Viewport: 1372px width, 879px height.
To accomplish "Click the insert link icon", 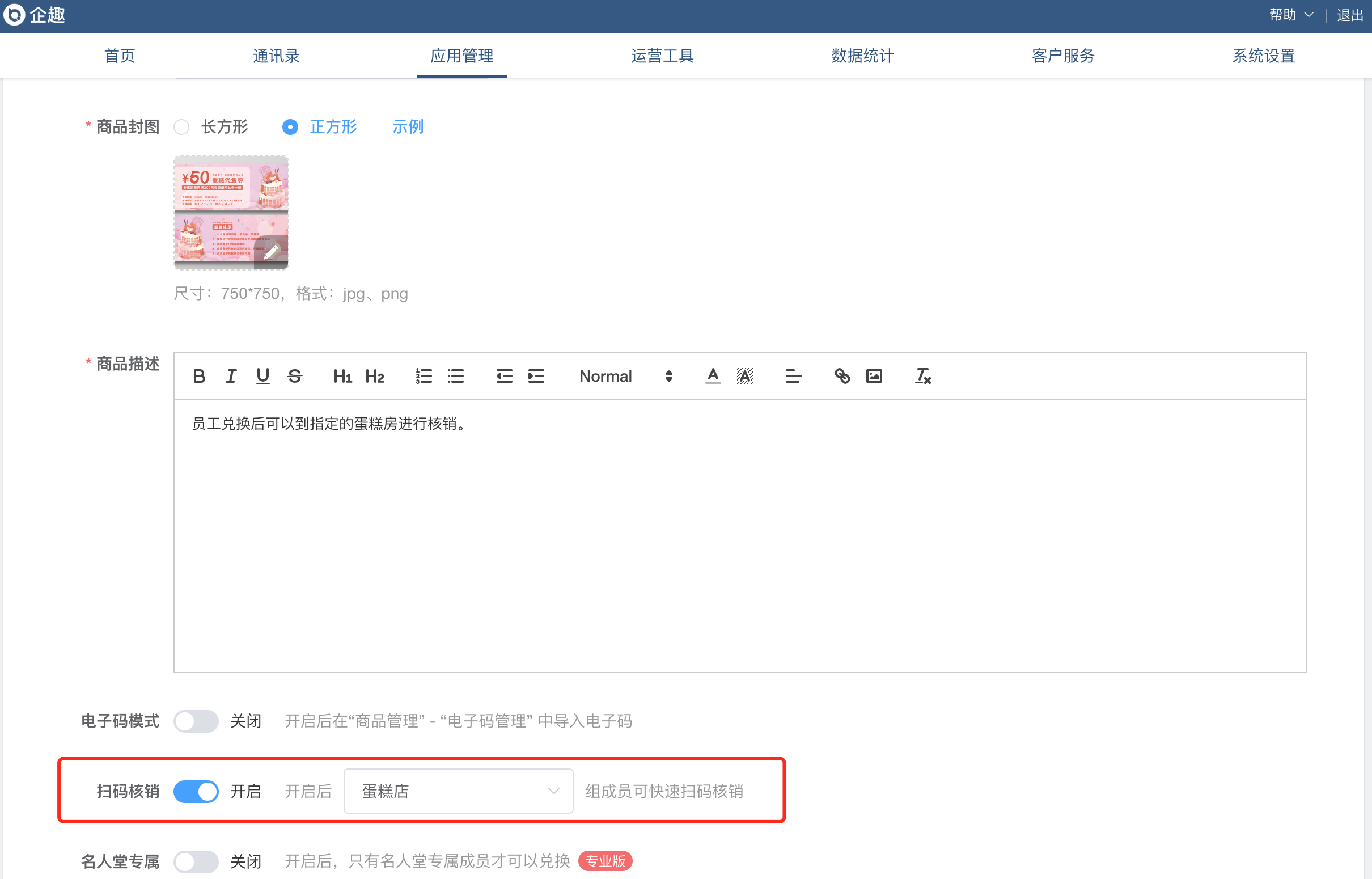I will coord(842,376).
